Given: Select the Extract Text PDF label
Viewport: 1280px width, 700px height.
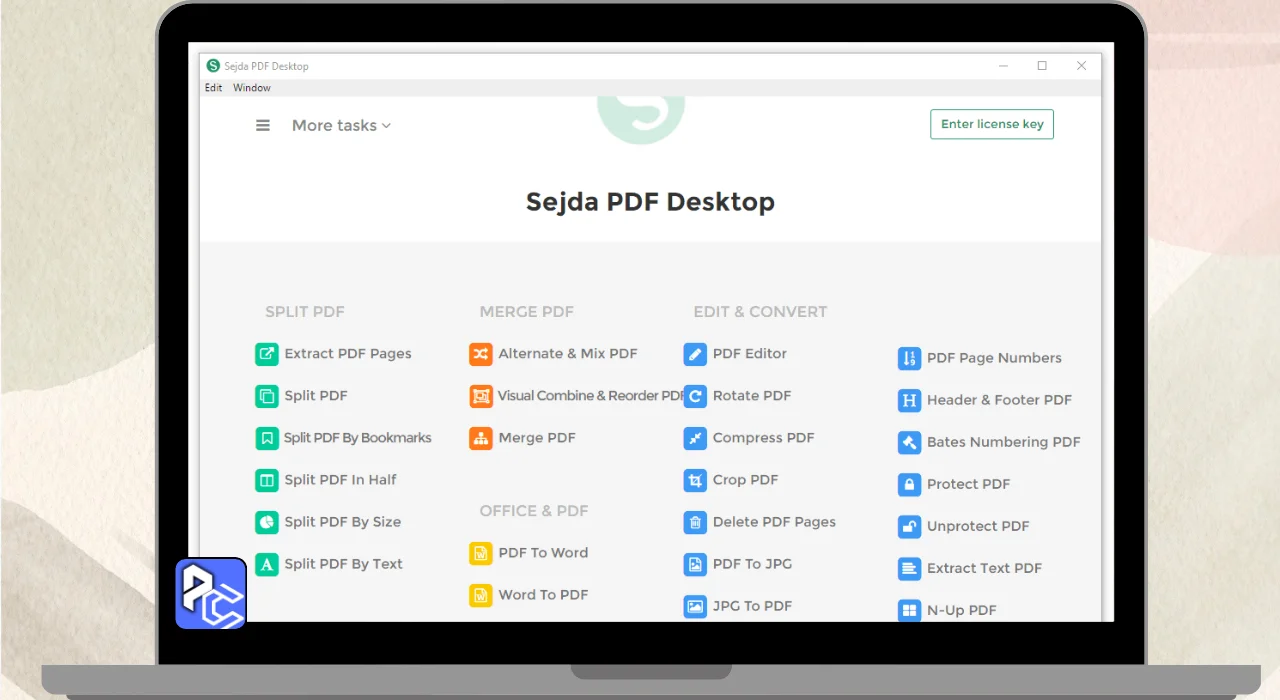Looking at the screenshot, I should [x=984, y=568].
